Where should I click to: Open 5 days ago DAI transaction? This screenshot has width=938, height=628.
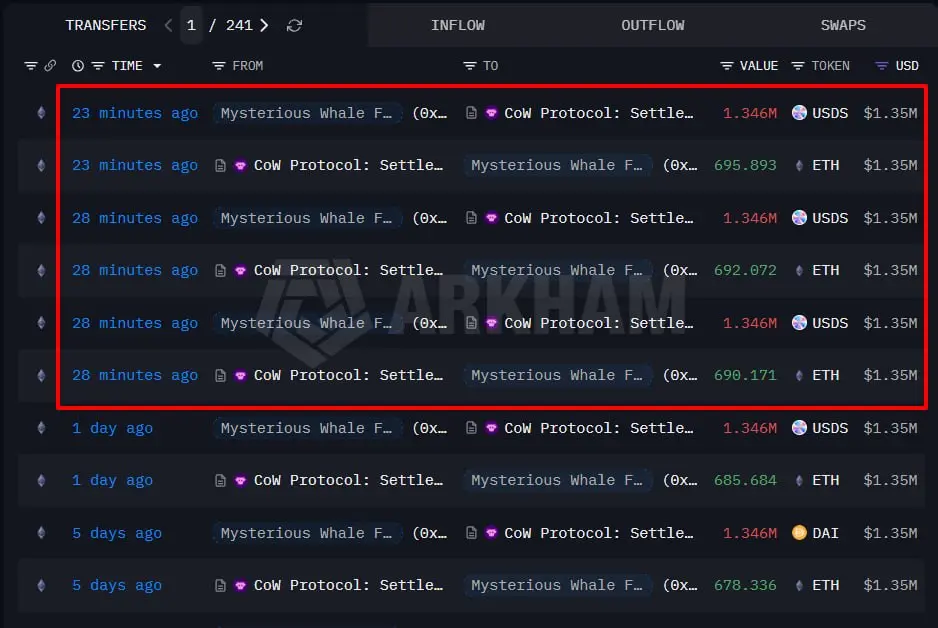click(117, 533)
